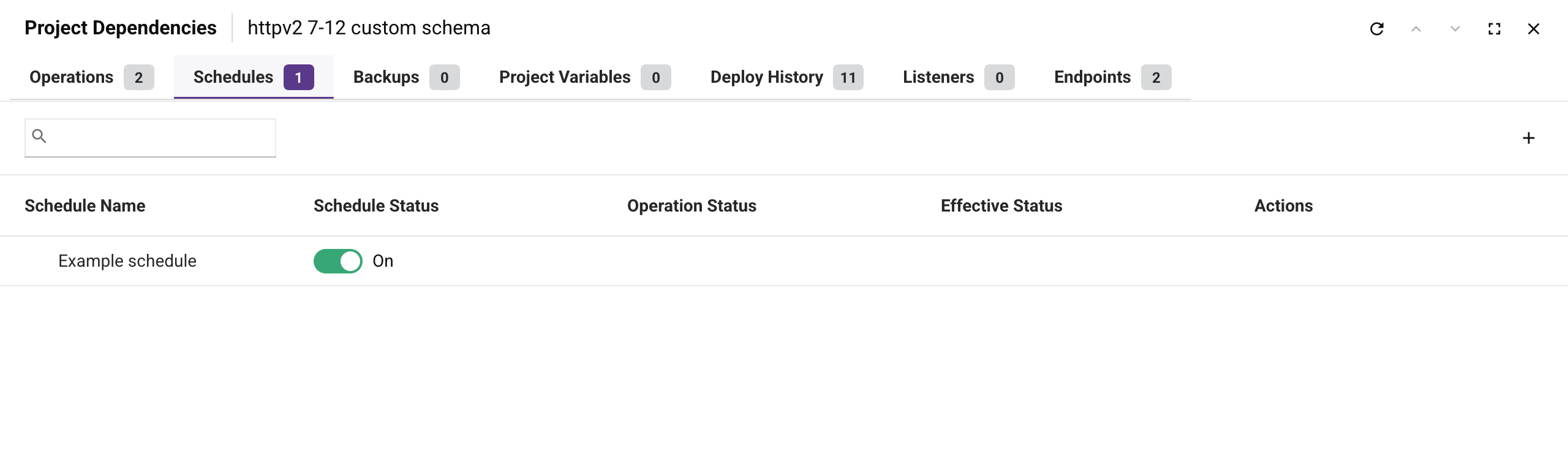Click the Schedule Name column header
This screenshot has height=466, width=1568.
85,206
